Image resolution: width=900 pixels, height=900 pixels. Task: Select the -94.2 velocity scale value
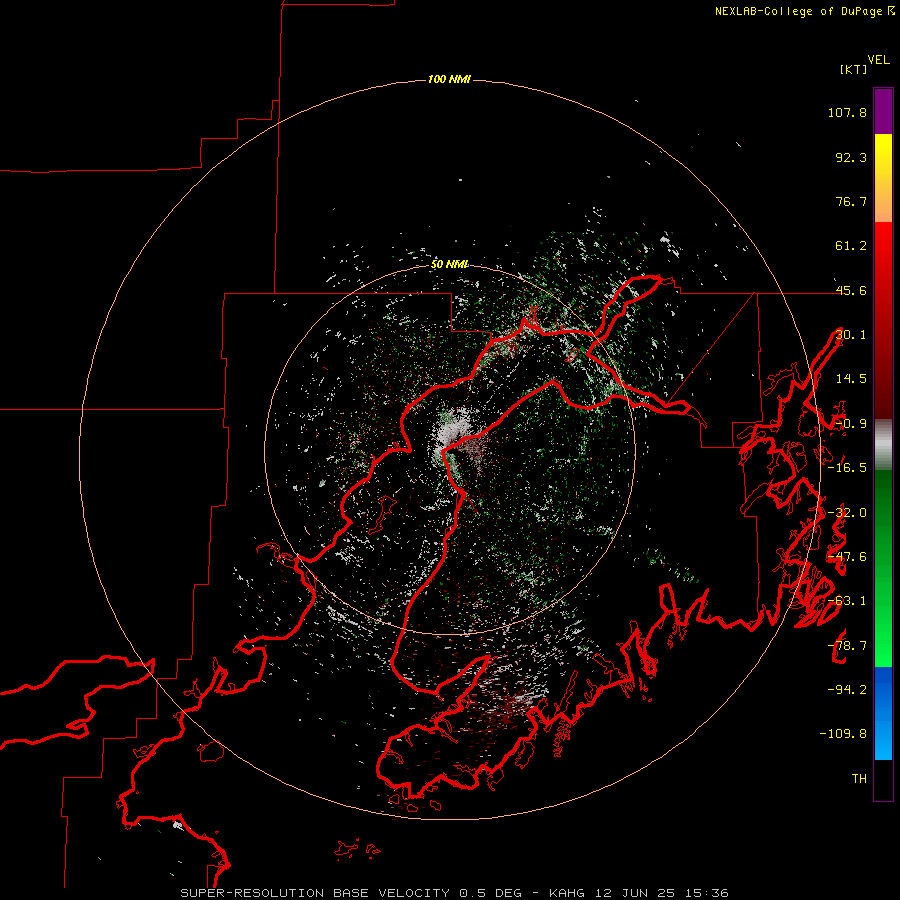pos(847,690)
